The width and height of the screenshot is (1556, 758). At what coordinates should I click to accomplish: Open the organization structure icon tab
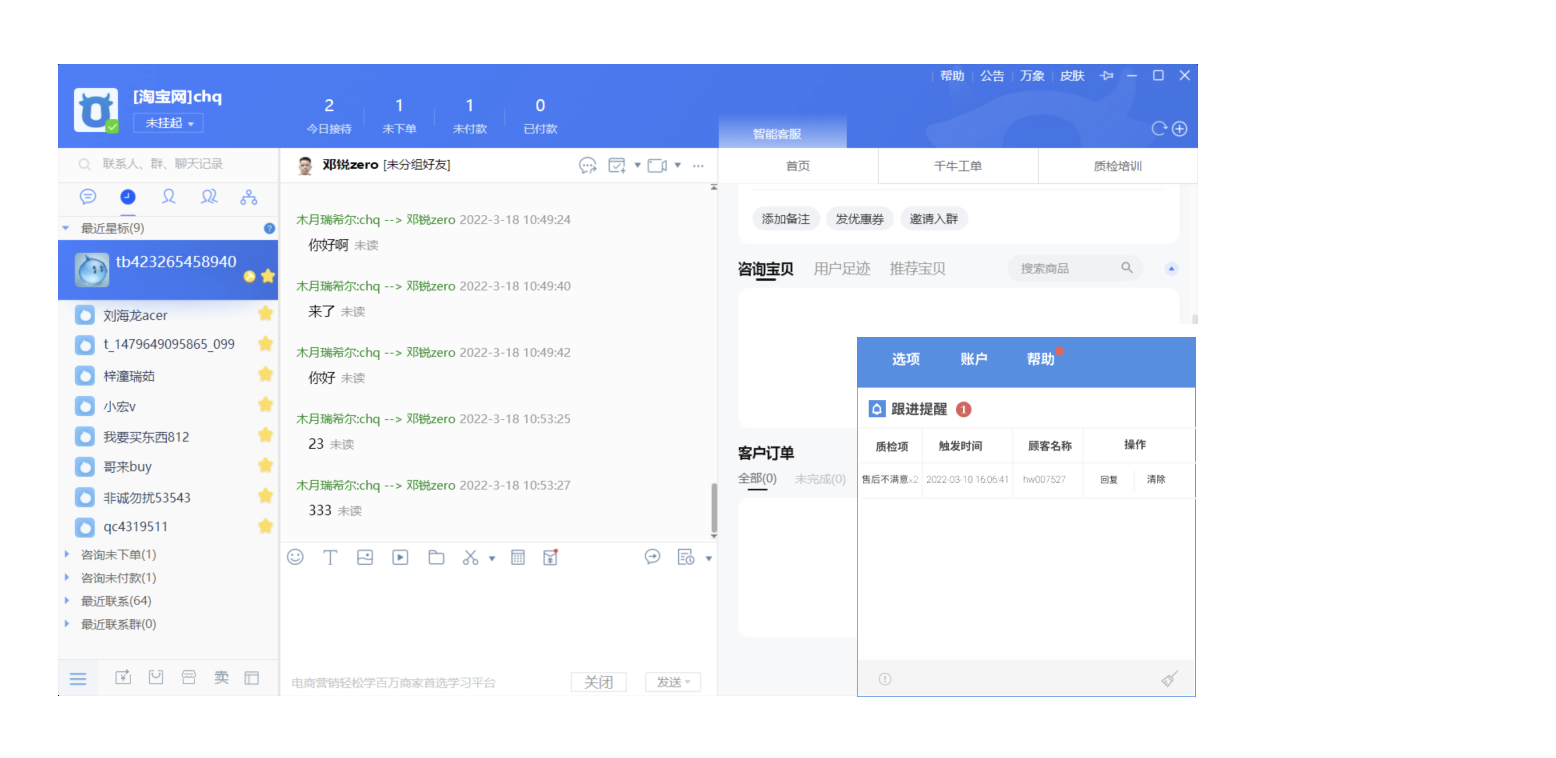tap(249, 197)
